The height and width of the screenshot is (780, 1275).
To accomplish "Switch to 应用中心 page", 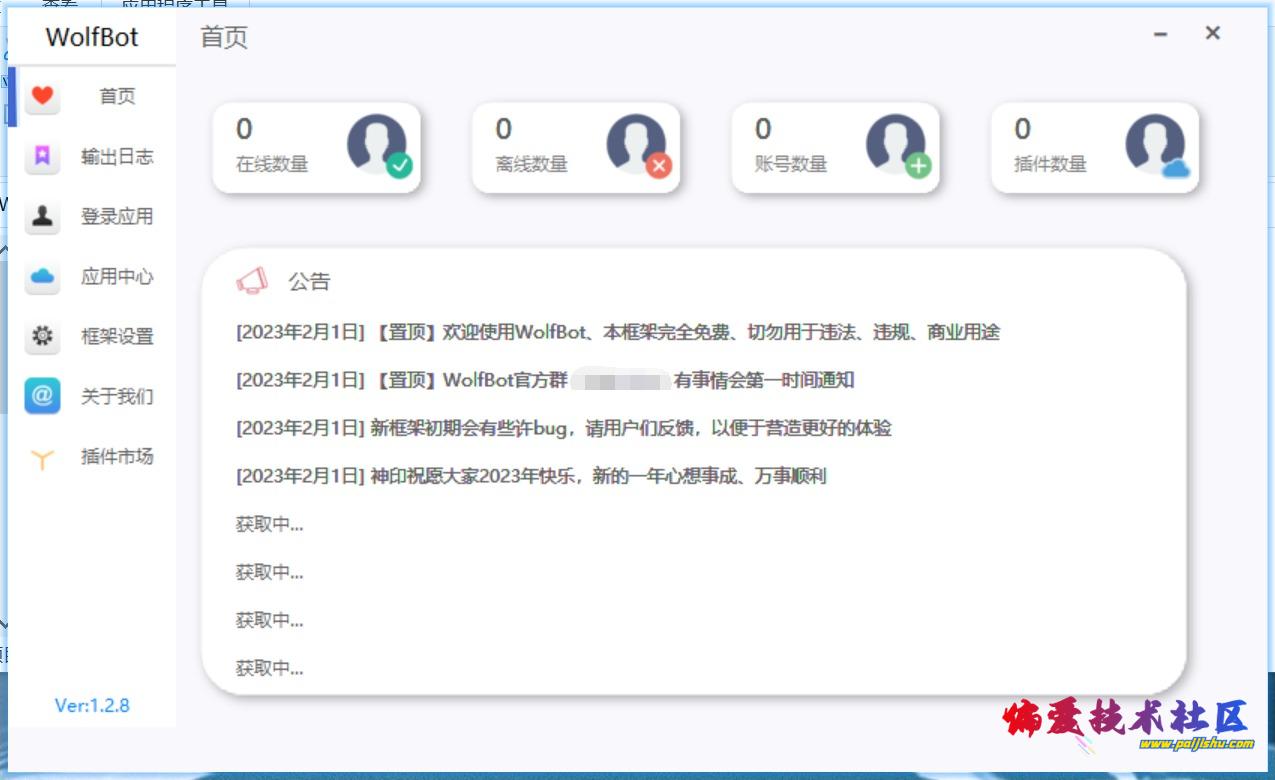I will 92,276.
